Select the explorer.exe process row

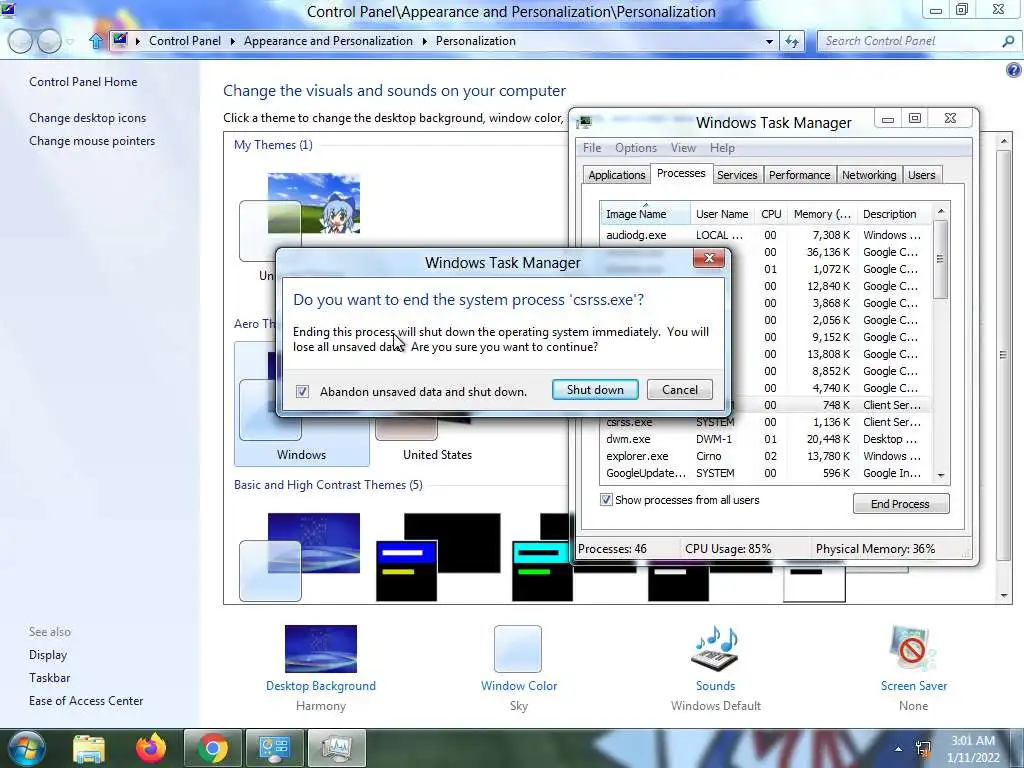click(x=765, y=456)
